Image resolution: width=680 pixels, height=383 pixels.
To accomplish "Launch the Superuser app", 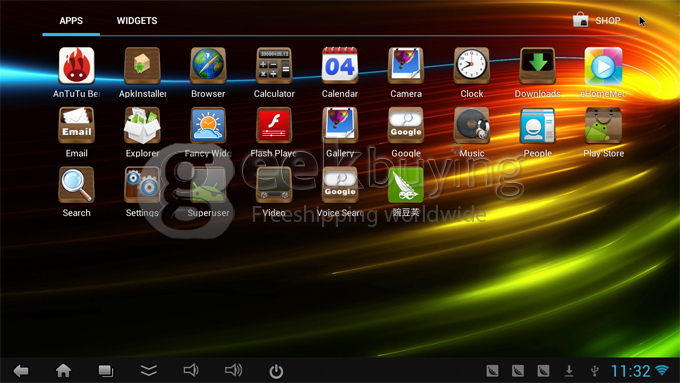I will (x=208, y=185).
